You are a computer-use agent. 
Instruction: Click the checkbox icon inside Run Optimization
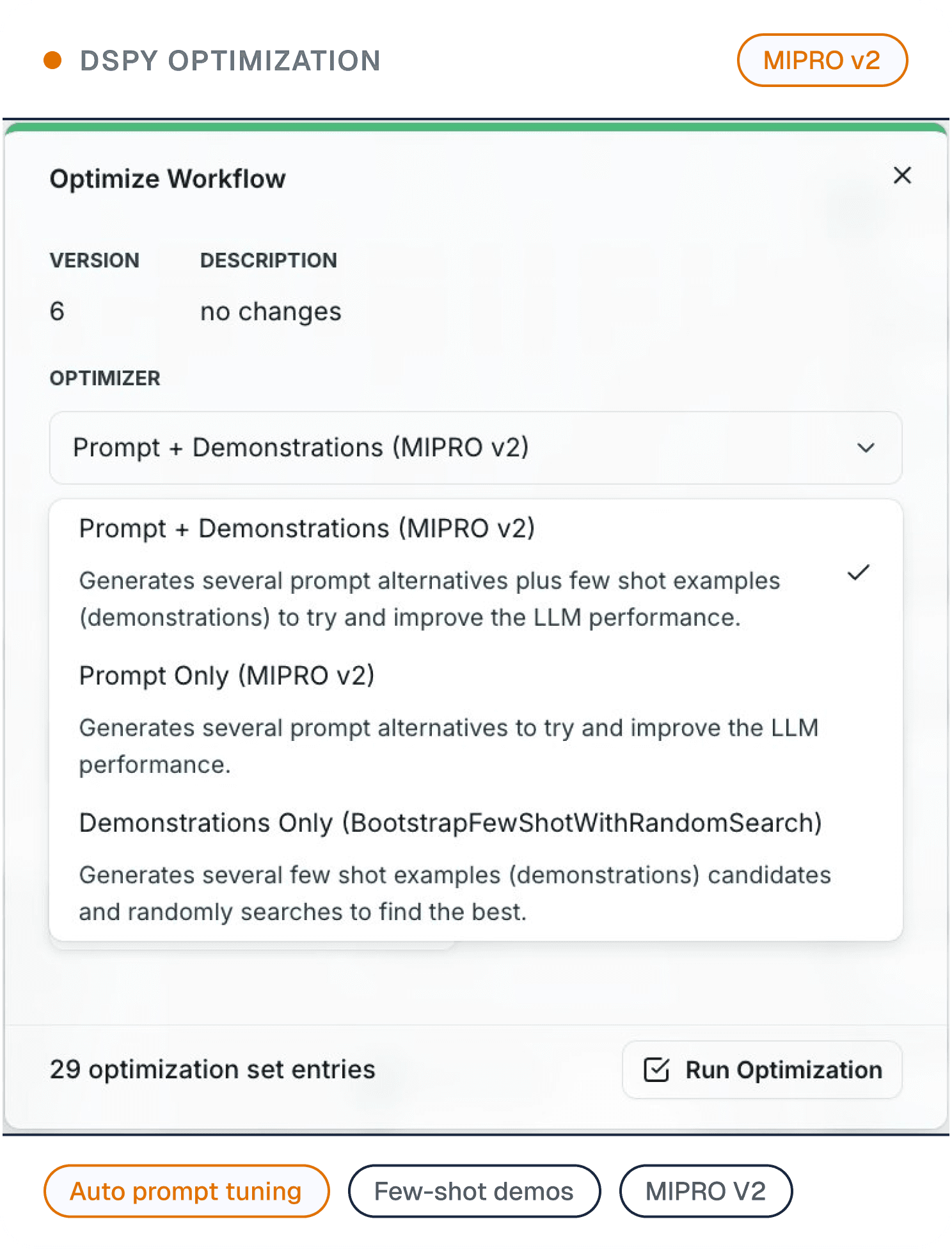coord(656,1069)
